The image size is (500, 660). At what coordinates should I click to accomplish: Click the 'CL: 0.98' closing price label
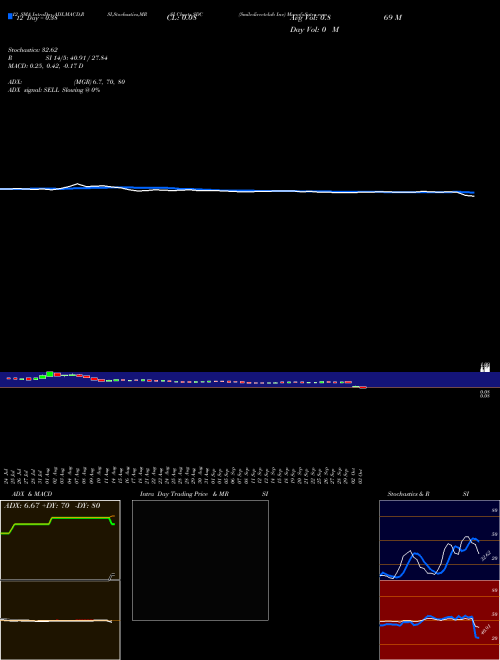[181, 18]
